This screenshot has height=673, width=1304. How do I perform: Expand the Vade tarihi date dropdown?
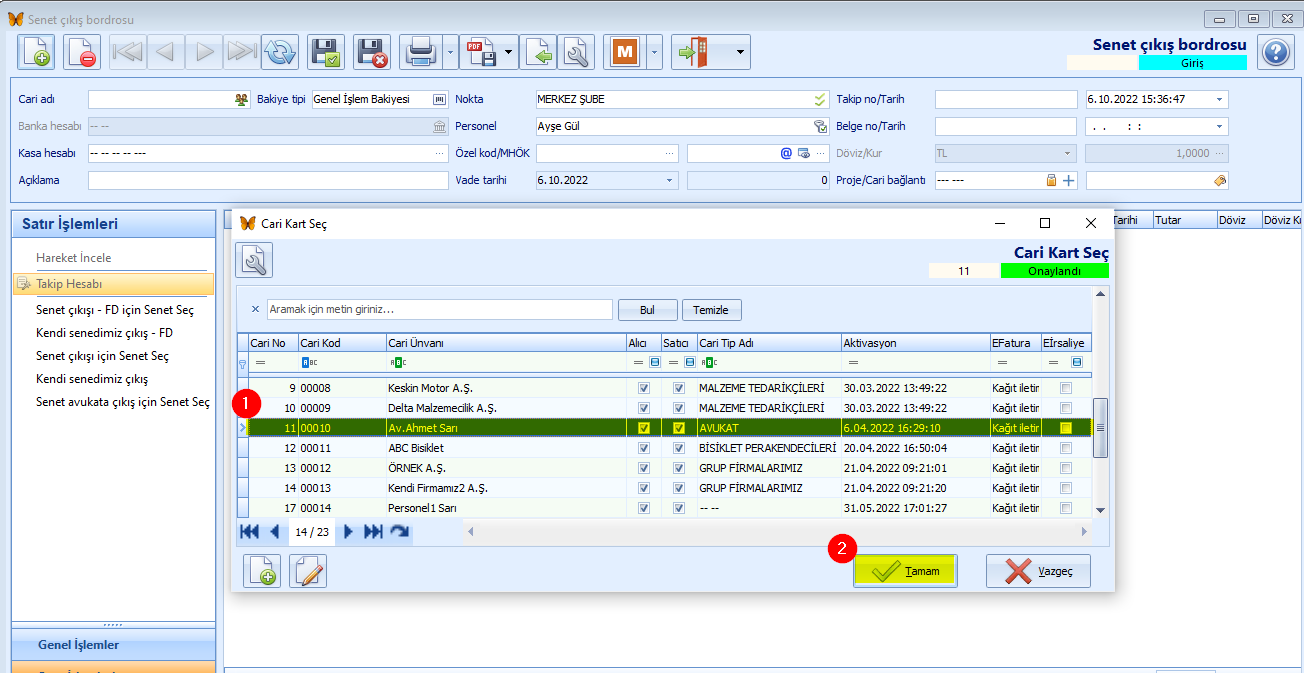(669, 180)
